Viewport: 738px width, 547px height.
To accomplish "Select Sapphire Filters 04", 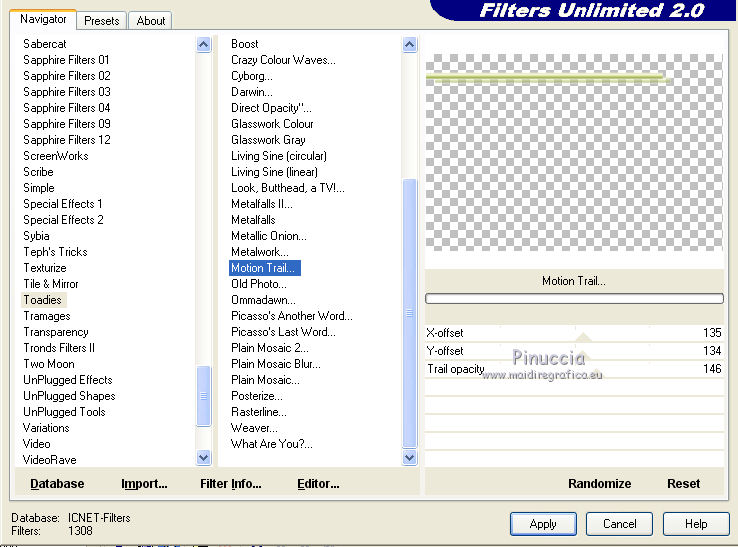I will pos(67,108).
